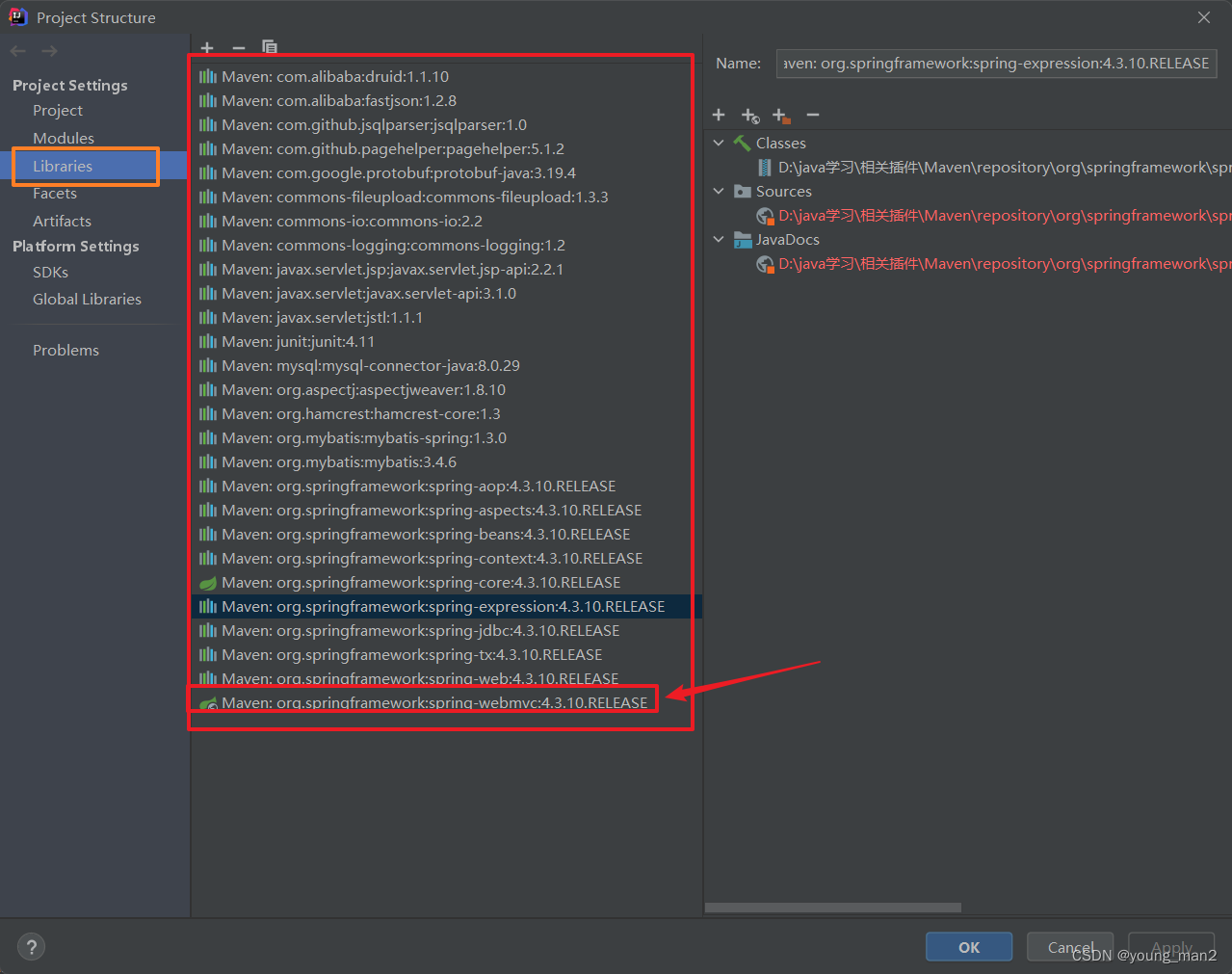The height and width of the screenshot is (974, 1232).
Task: Open the Modules settings section
Action: coord(64,138)
